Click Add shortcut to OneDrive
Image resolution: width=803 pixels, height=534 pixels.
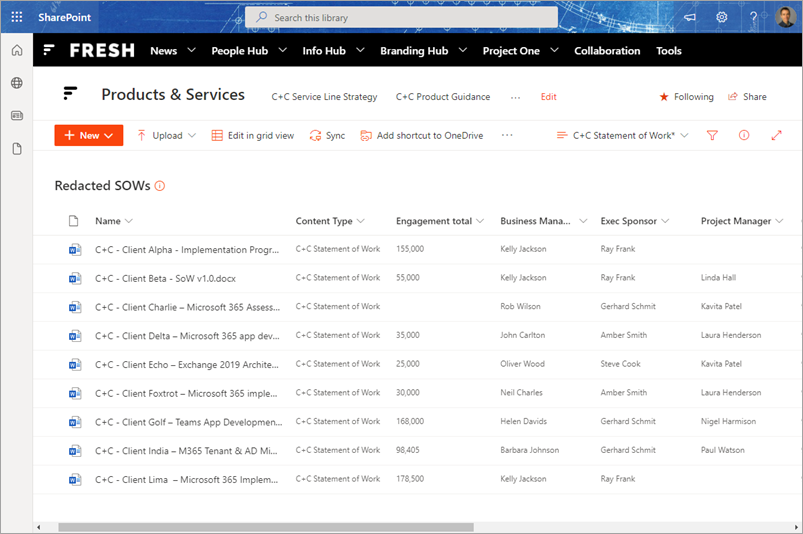coord(422,135)
